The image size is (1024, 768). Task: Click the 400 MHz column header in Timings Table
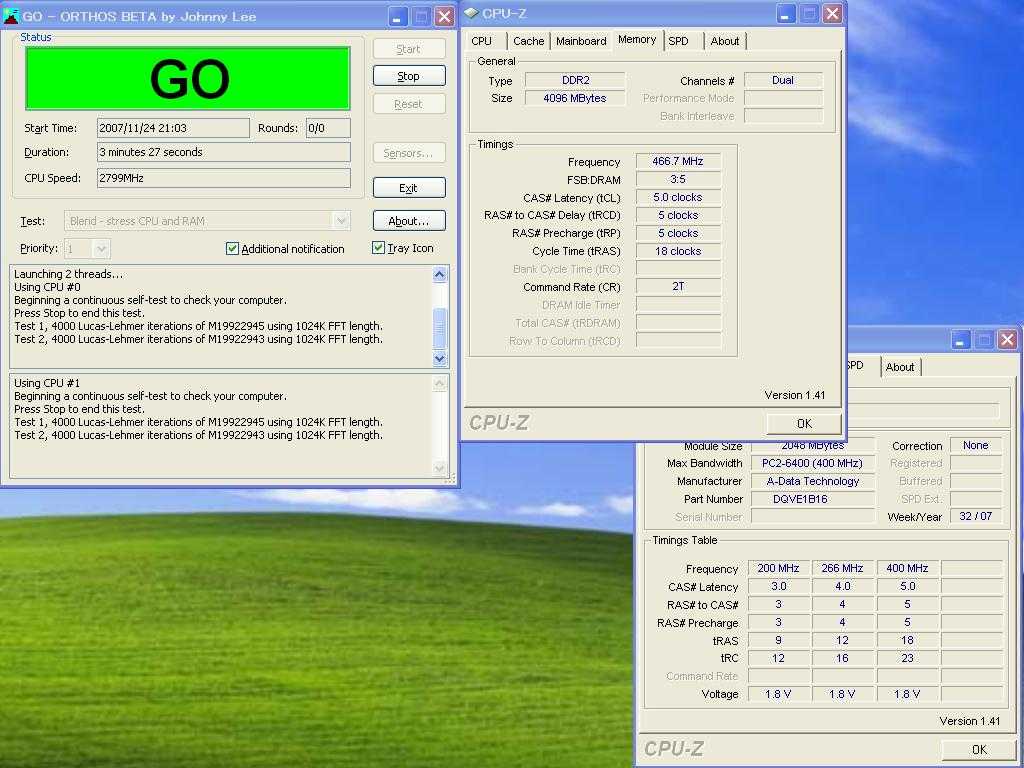pos(907,568)
